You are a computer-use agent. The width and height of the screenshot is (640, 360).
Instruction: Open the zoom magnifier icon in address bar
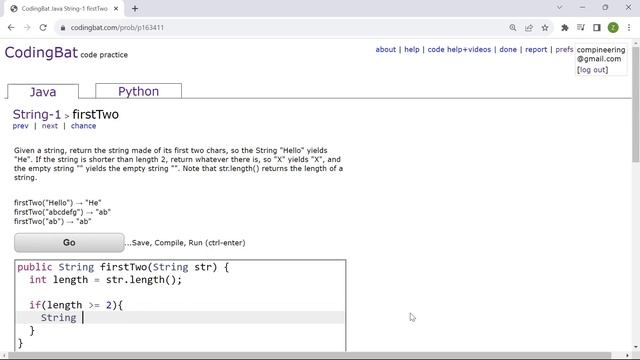(x=513, y=28)
